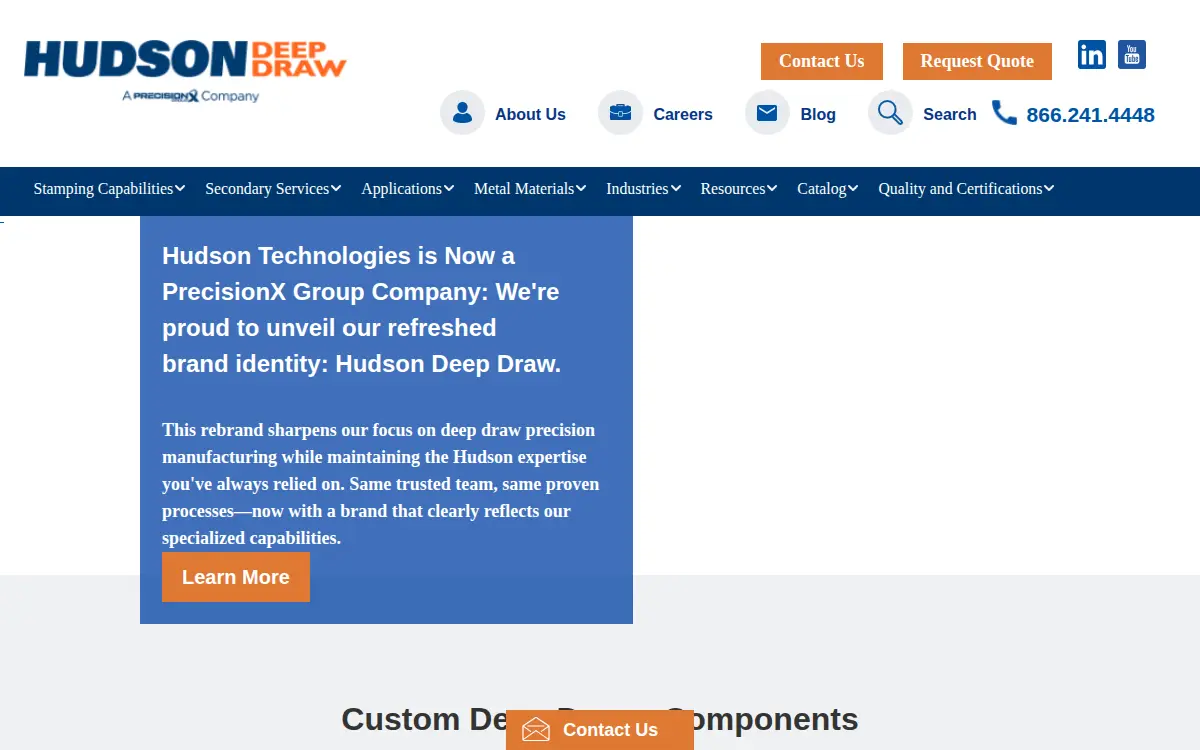This screenshot has height=750, width=1200.
Task: Open the Applications menu item
Action: [402, 188]
